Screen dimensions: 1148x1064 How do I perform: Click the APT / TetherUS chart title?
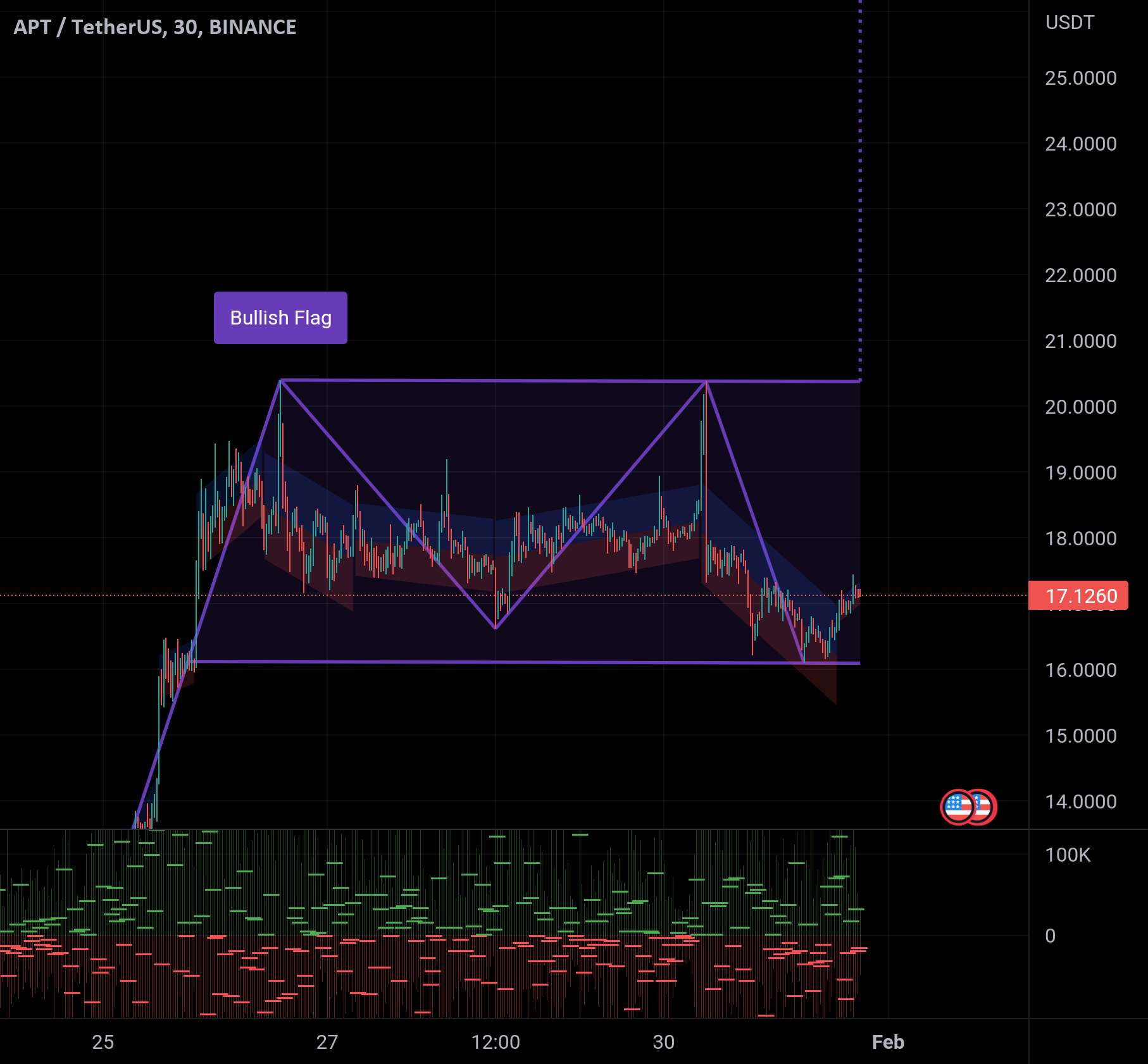pyautogui.click(x=155, y=27)
